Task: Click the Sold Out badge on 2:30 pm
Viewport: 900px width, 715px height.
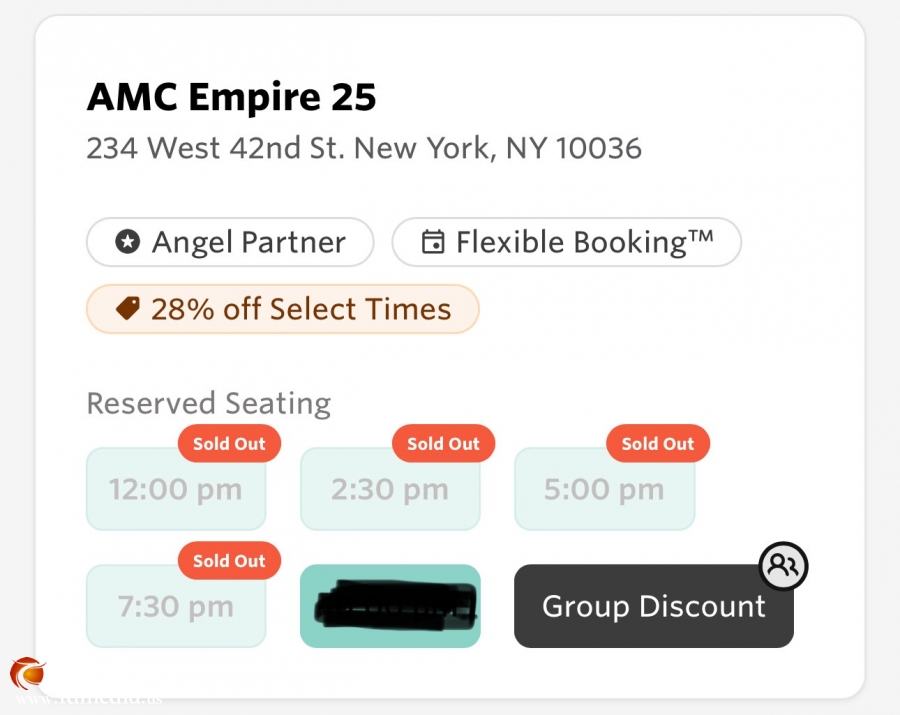Action: click(443, 444)
